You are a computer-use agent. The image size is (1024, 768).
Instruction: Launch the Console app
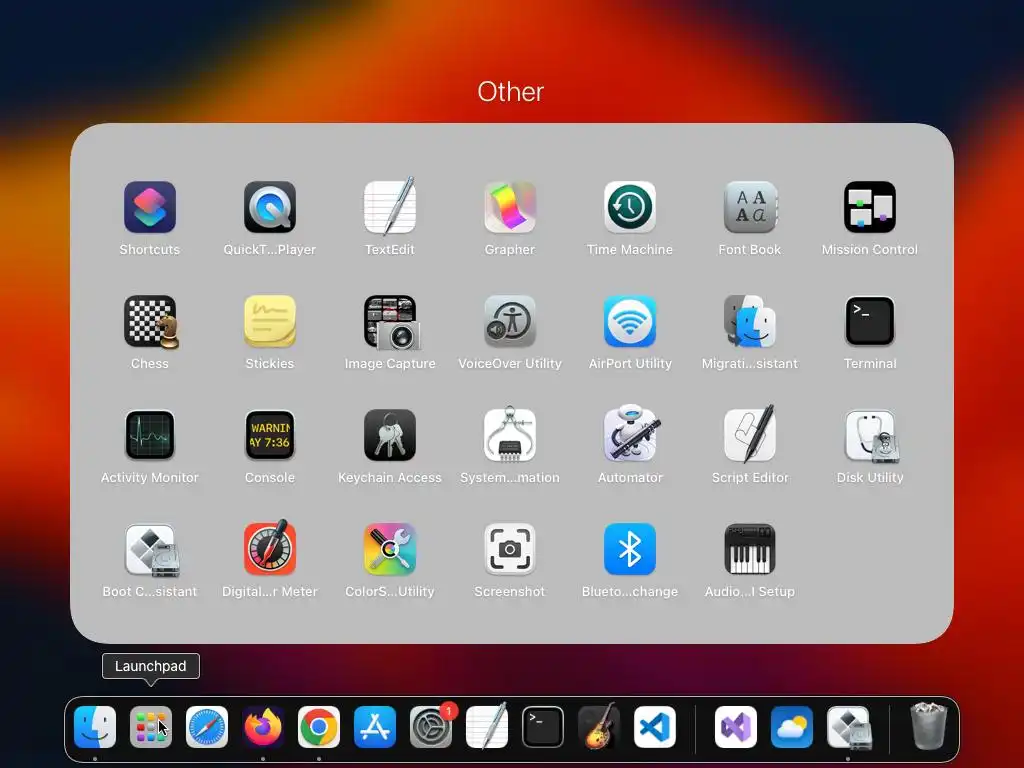270,435
